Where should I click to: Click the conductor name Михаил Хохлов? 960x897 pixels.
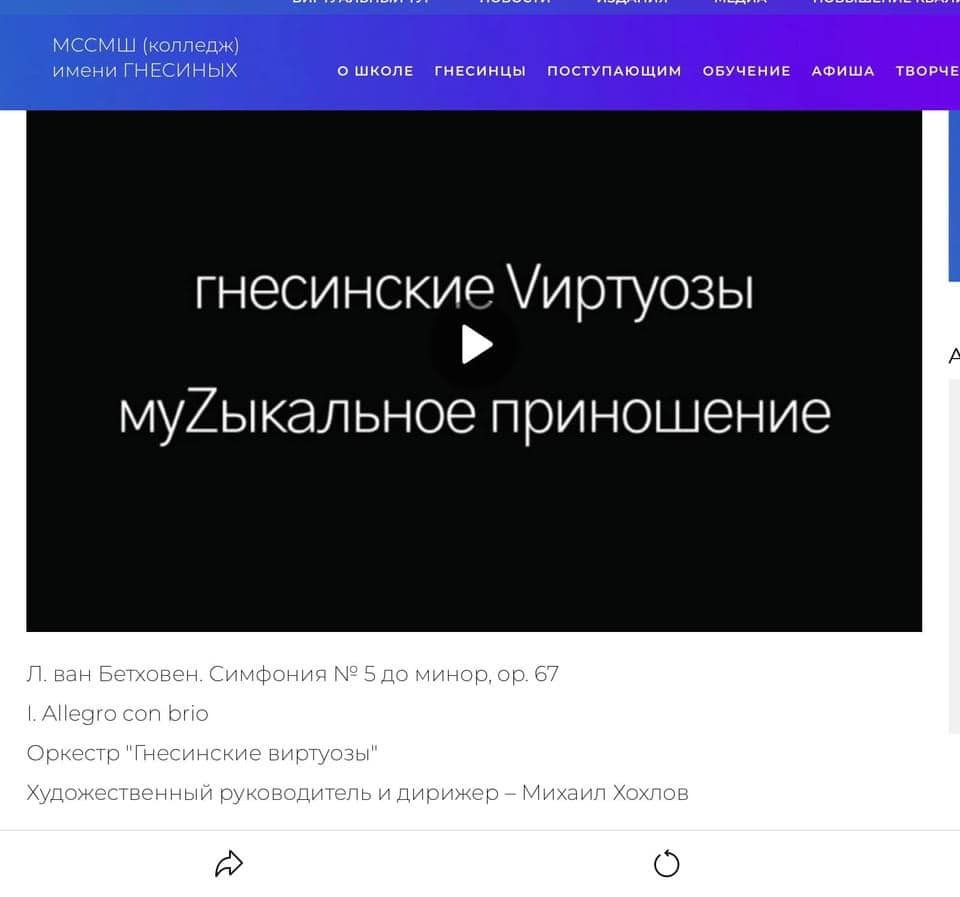(x=605, y=793)
